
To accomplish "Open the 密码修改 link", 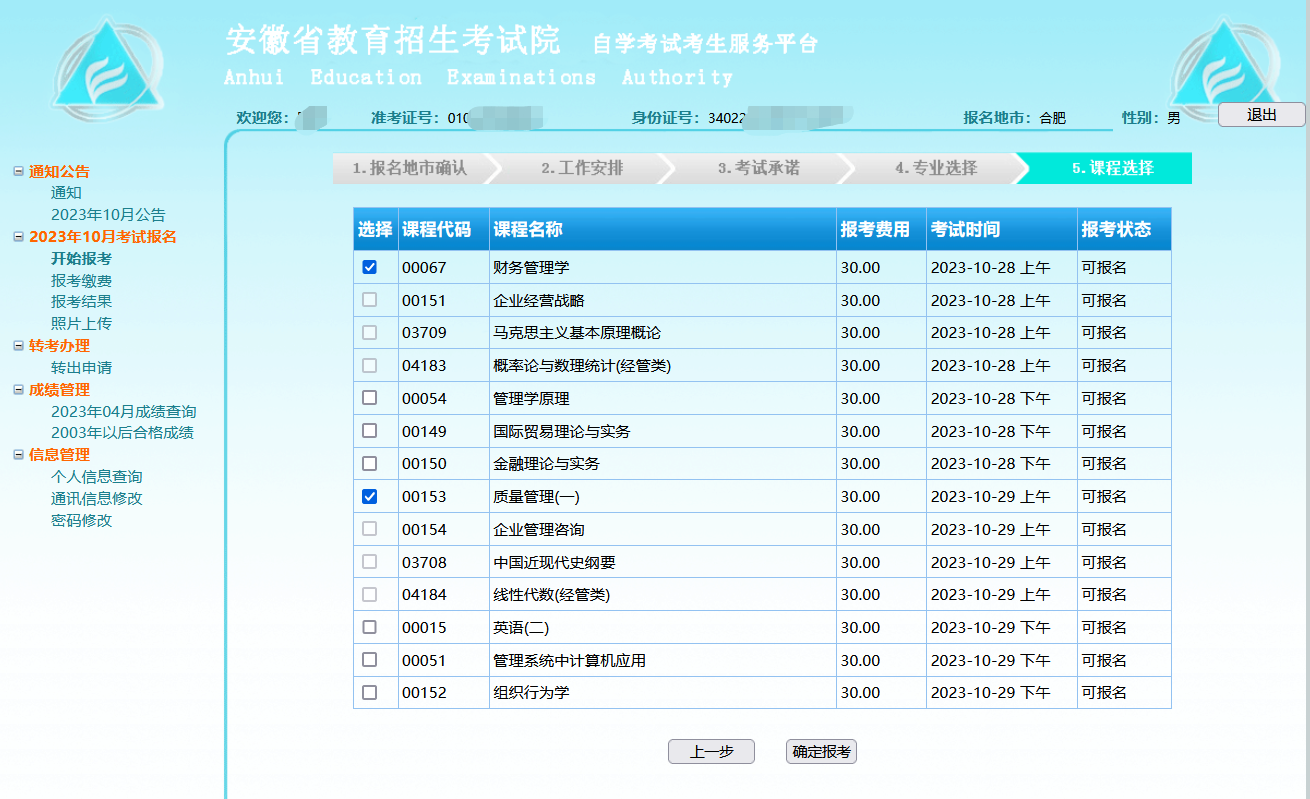I will point(81,520).
